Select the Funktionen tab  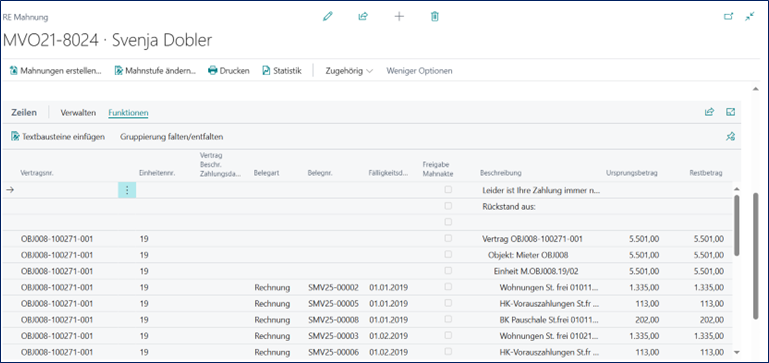(x=128, y=113)
